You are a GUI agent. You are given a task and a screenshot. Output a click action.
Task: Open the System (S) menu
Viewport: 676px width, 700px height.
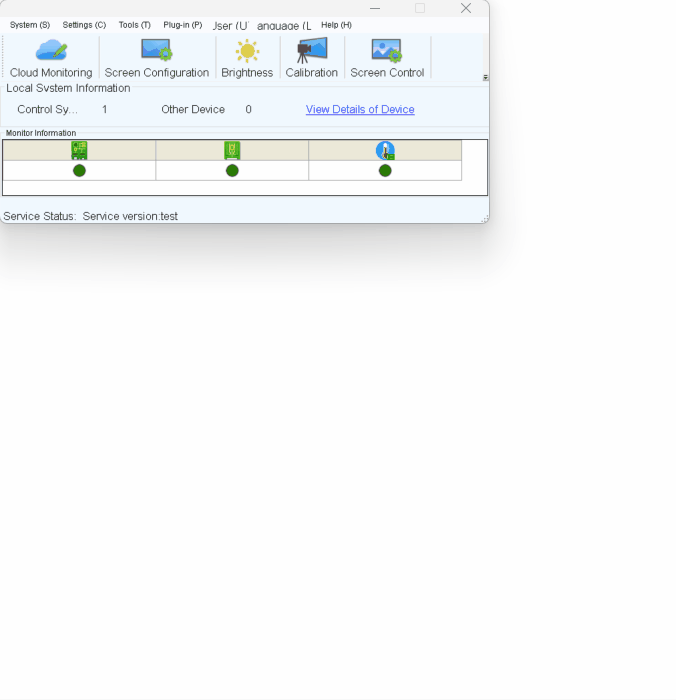point(30,25)
